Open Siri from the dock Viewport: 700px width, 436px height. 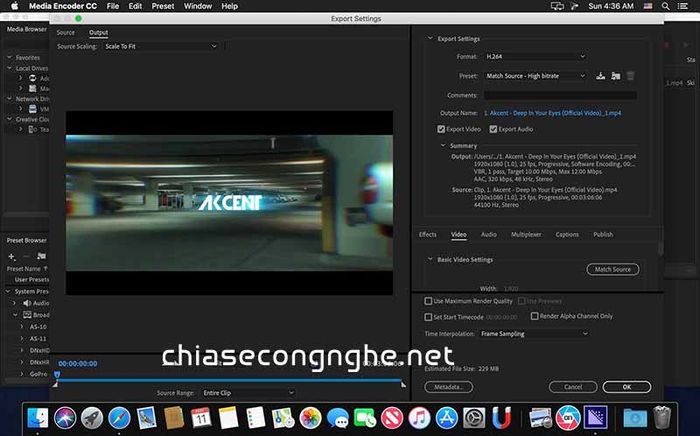click(x=65, y=418)
